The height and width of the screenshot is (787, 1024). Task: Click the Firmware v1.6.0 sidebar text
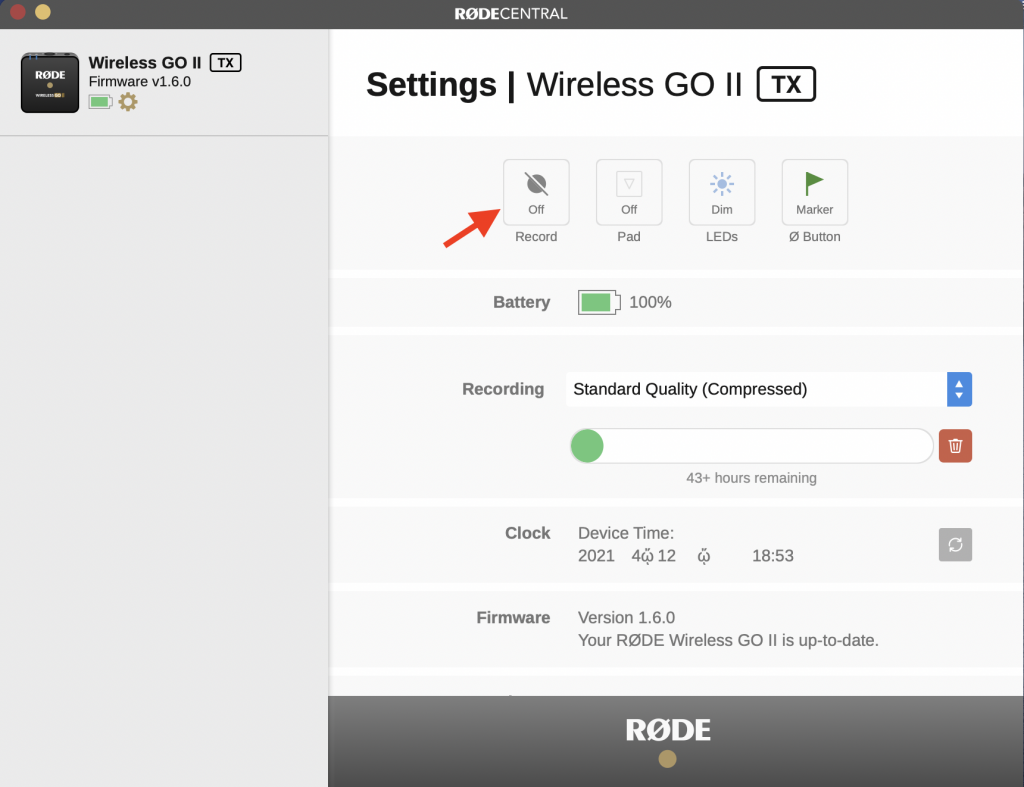140,82
